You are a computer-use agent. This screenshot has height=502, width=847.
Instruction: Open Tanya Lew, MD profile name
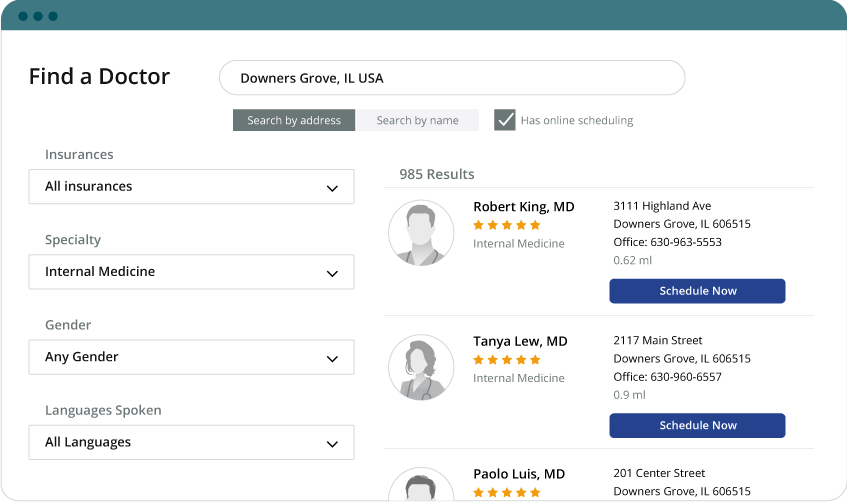(x=520, y=342)
